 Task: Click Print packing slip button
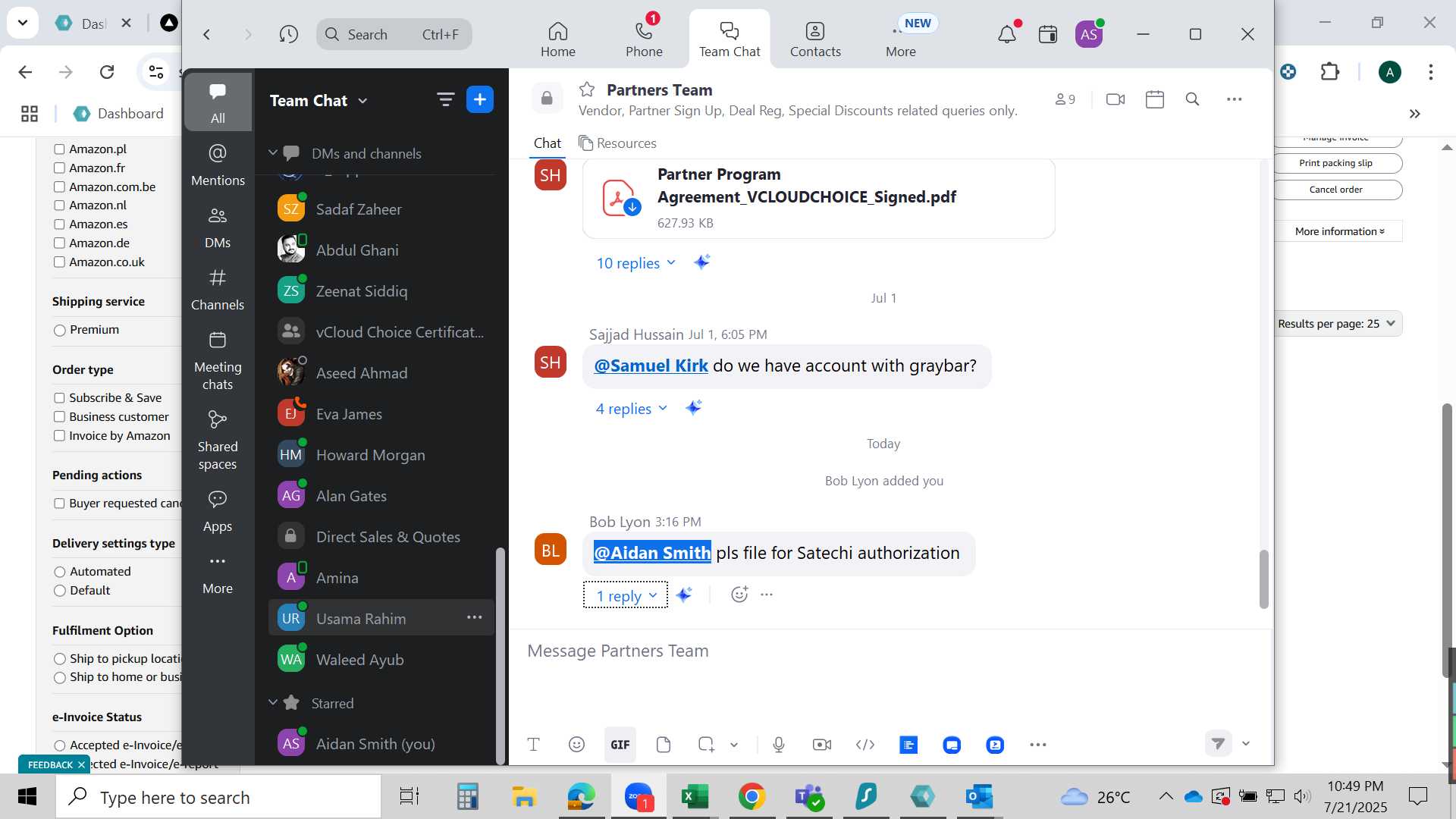(1336, 163)
